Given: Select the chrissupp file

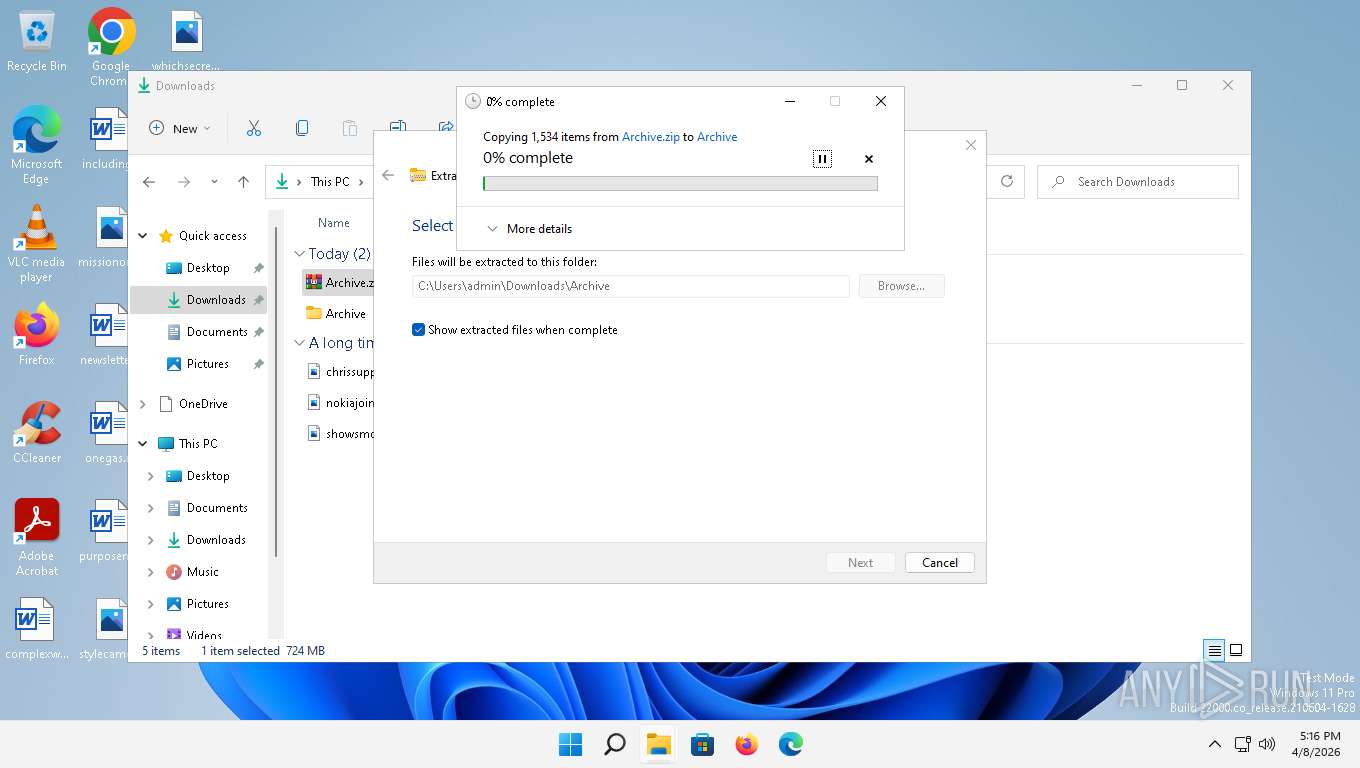Looking at the screenshot, I should click(x=340, y=372).
